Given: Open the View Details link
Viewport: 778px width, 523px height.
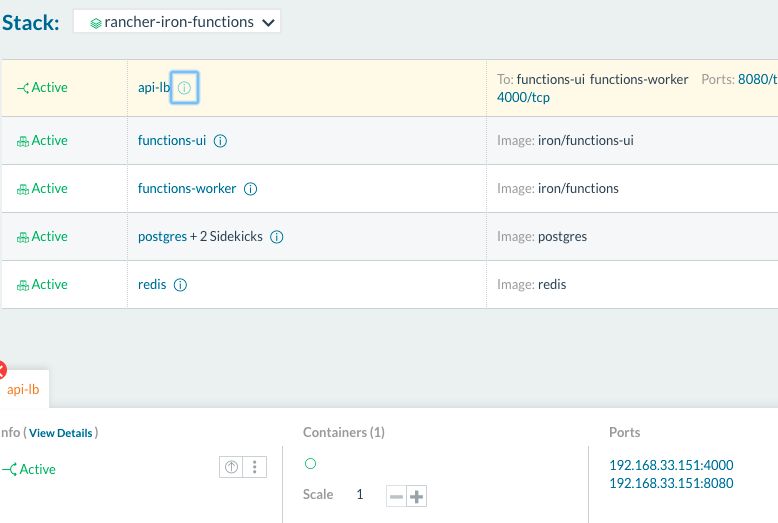Looking at the screenshot, I should [x=60, y=433].
